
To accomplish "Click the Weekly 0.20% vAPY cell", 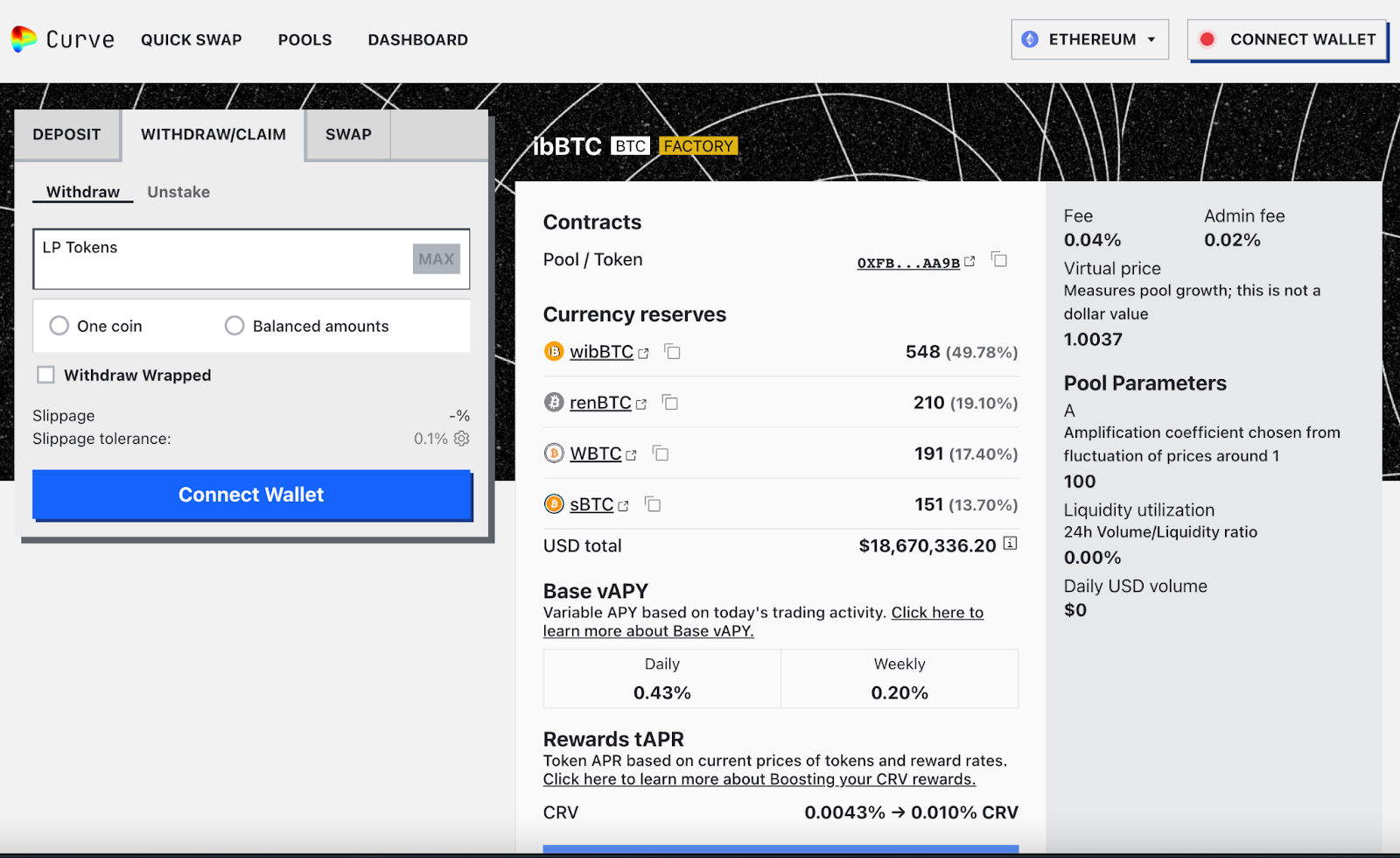I will (x=899, y=679).
